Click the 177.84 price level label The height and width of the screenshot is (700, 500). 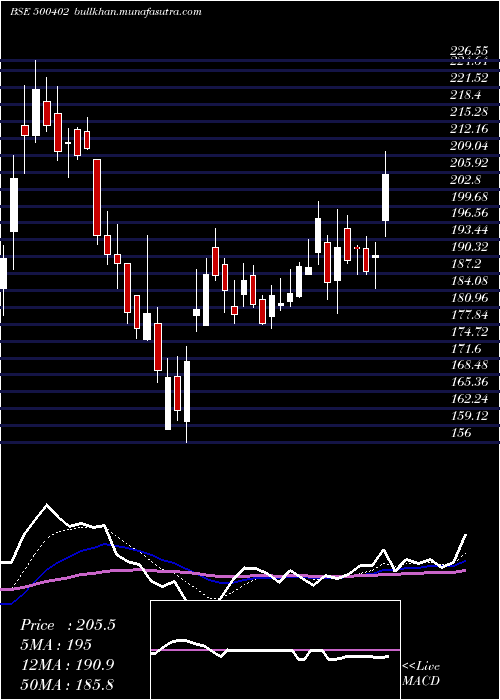click(469, 315)
